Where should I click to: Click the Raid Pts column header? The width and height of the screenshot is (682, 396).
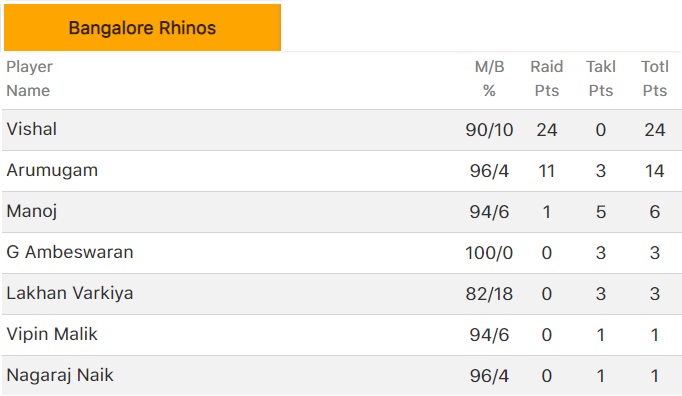pos(547,79)
